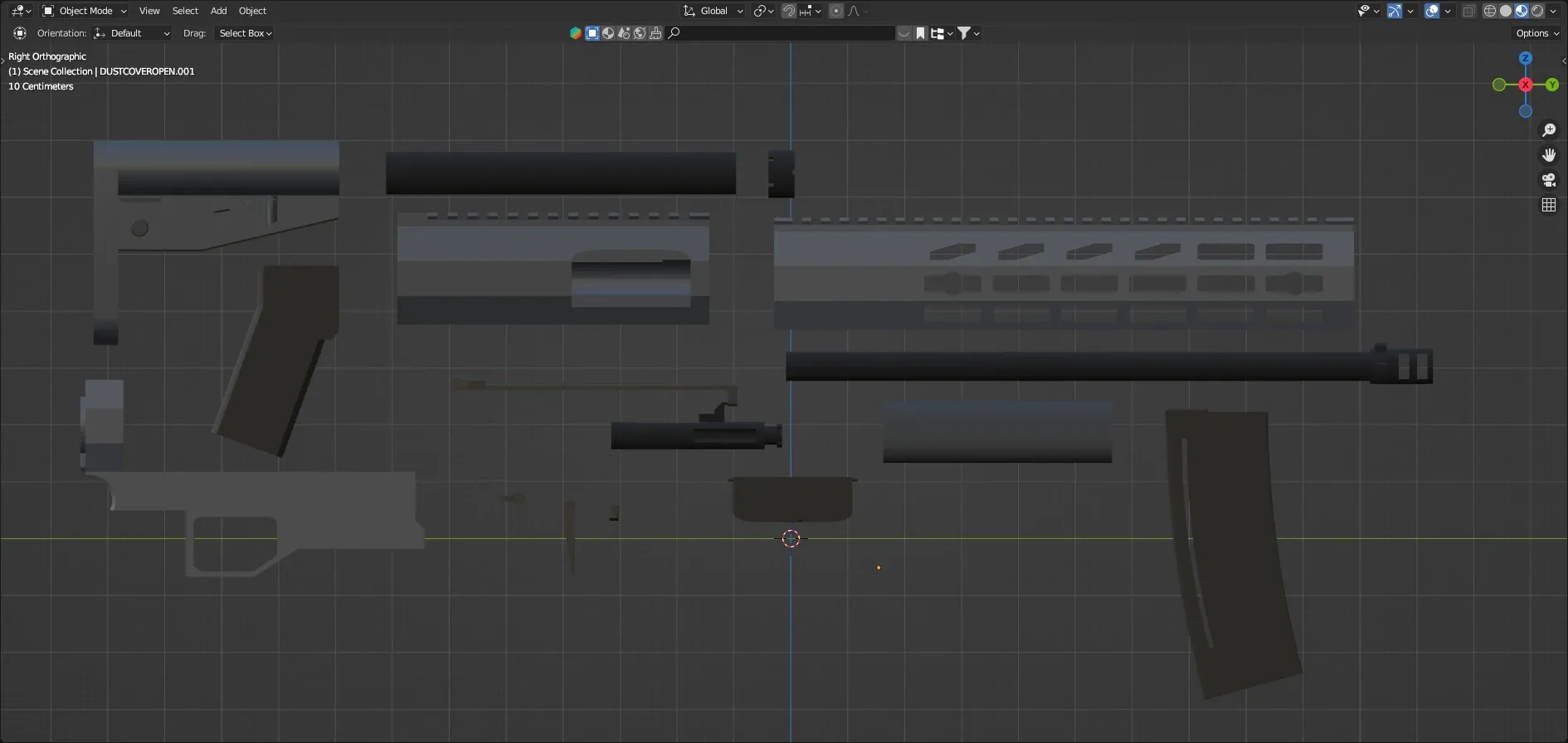Viewport: 1568px width, 743px height.
Task: Open the overlays options dropdown arrow
Action: coord(1448,11)
